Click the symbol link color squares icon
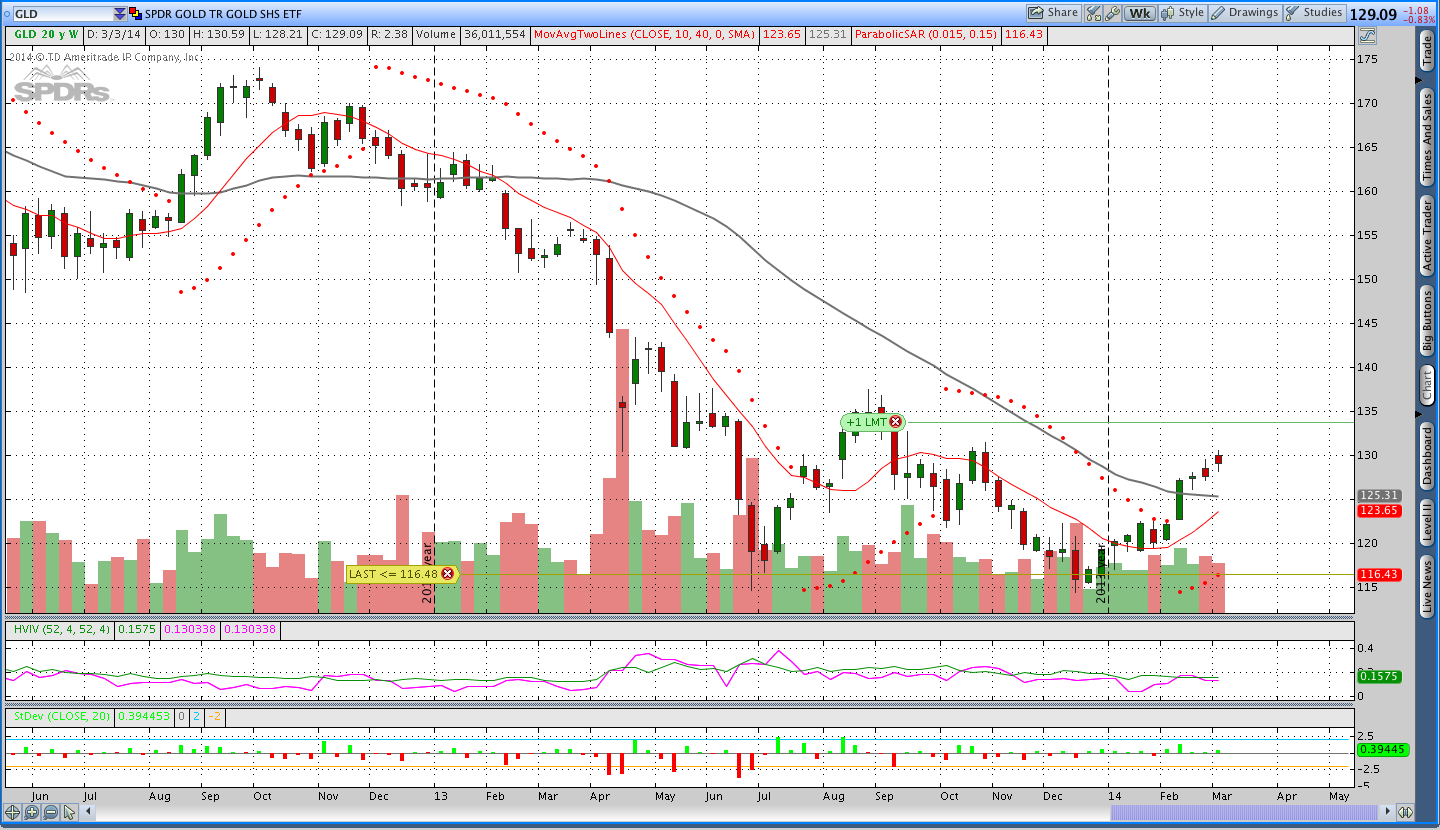The width and height of the screenshot is (1440, 830). click(135, 13)
